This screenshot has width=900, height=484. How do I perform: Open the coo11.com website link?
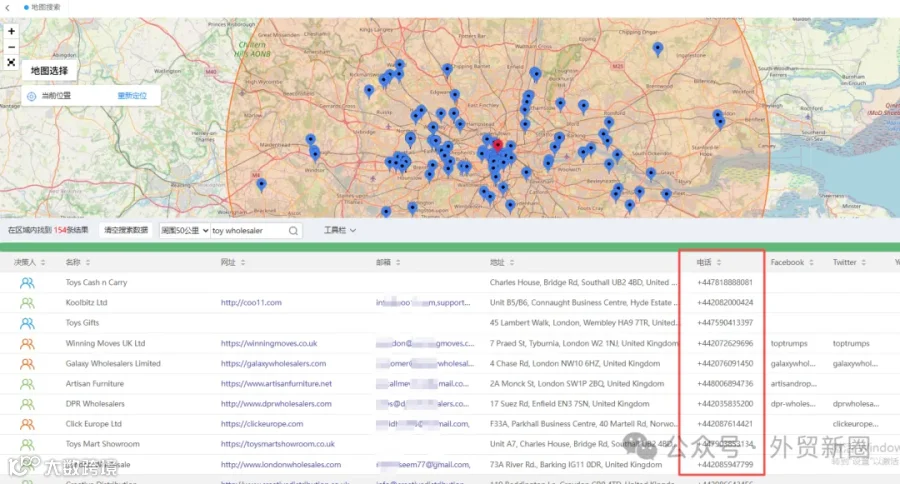tap(251, 303)
